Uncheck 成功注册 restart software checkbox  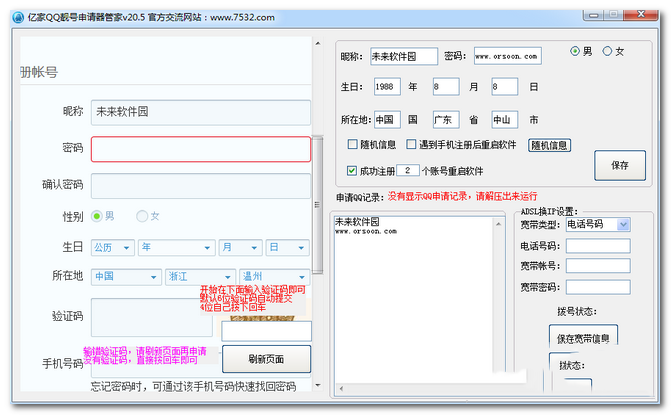(352, 171)
